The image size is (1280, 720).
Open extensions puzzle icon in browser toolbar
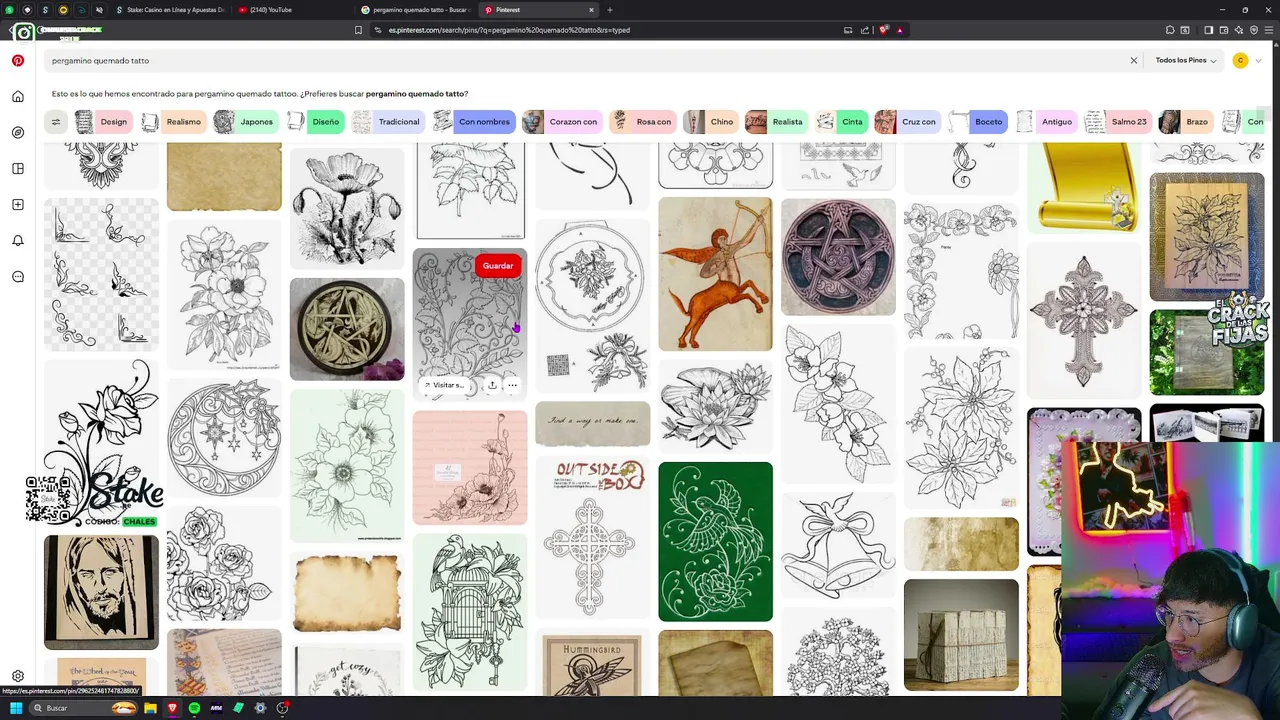1170,30
